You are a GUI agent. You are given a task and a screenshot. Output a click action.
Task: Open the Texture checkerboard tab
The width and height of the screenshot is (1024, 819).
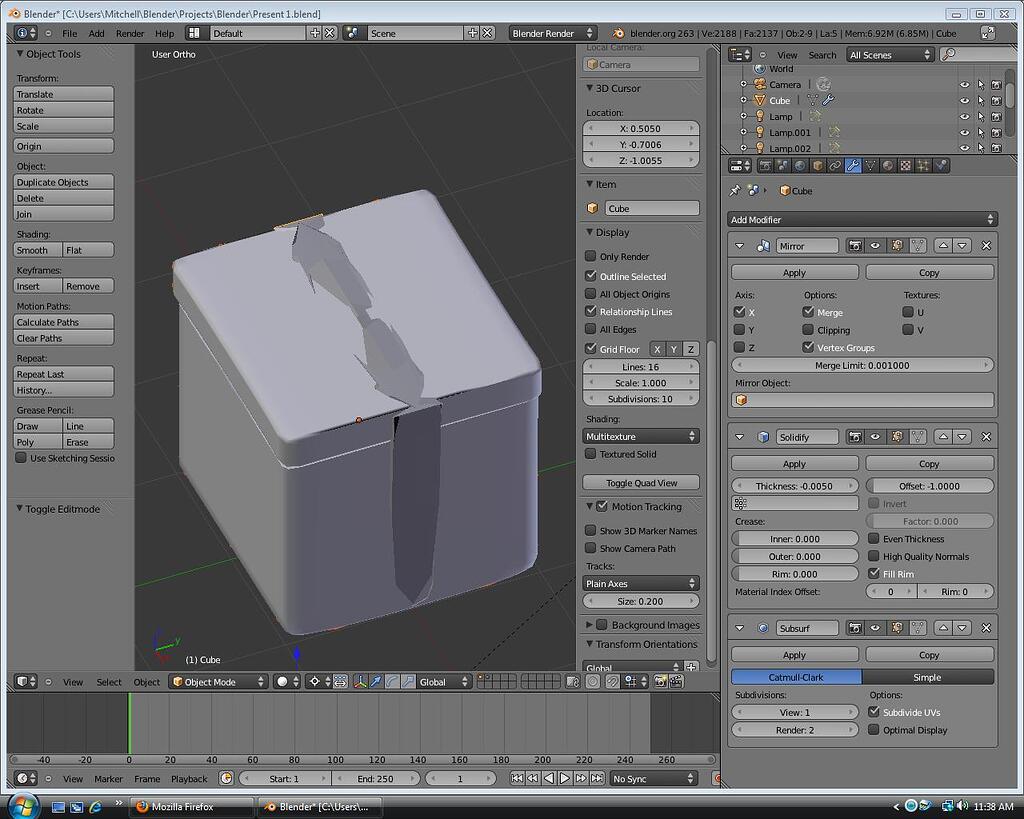906,166
